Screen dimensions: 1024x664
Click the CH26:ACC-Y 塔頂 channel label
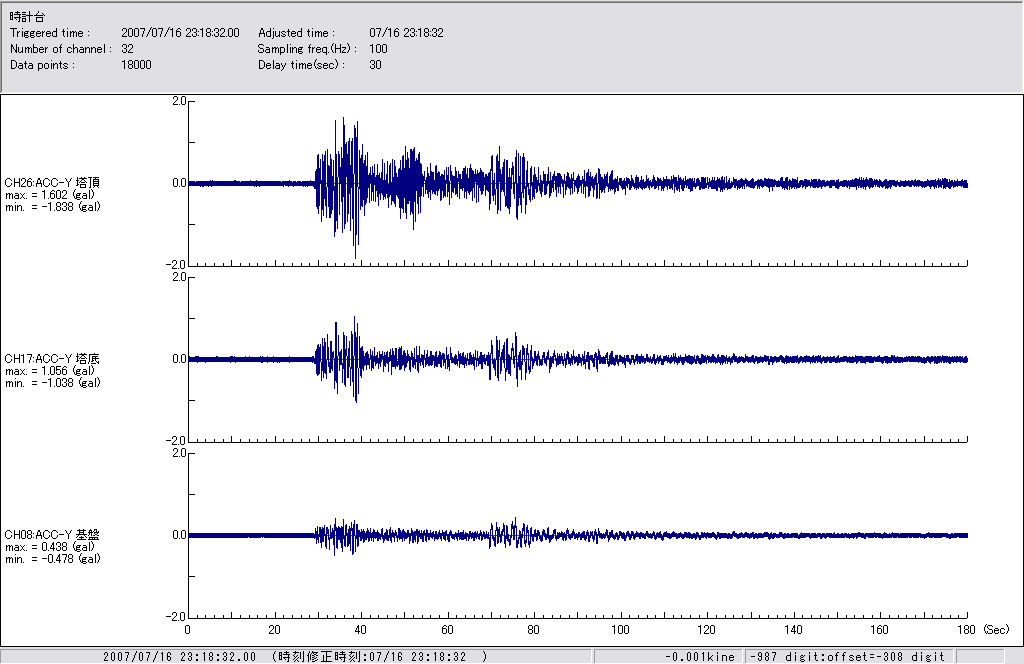pos(52,182)
